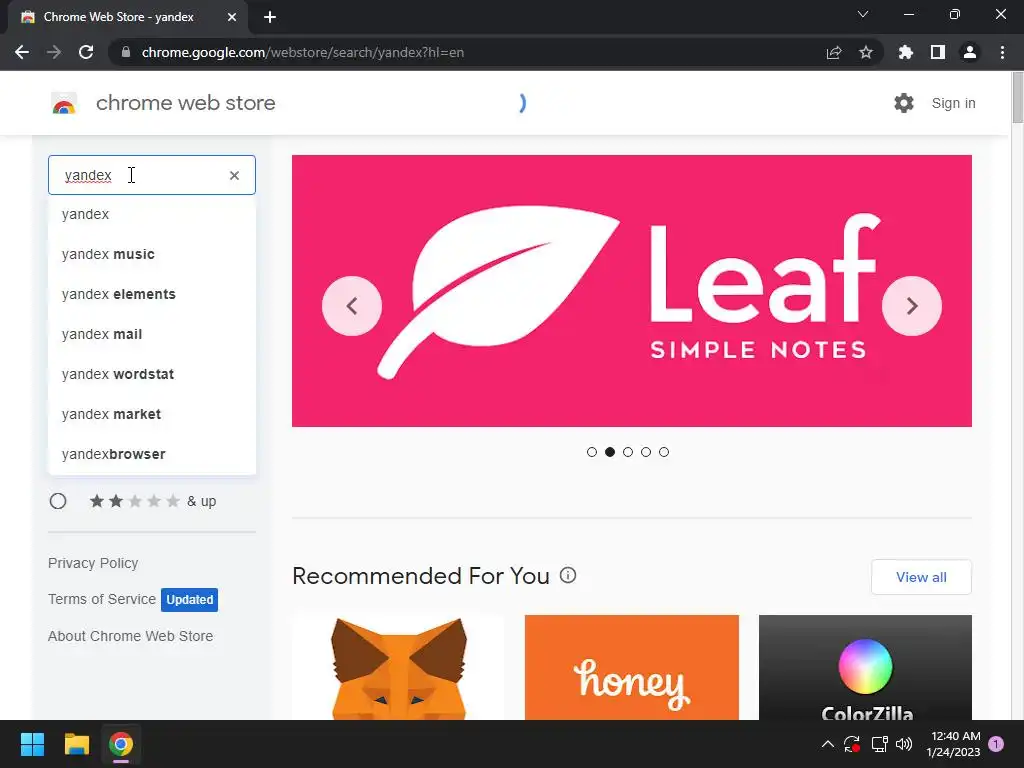Click the Chrome Web Store logo
The width and height of the screenshot is (1024, 768).
tap(64, 103)
